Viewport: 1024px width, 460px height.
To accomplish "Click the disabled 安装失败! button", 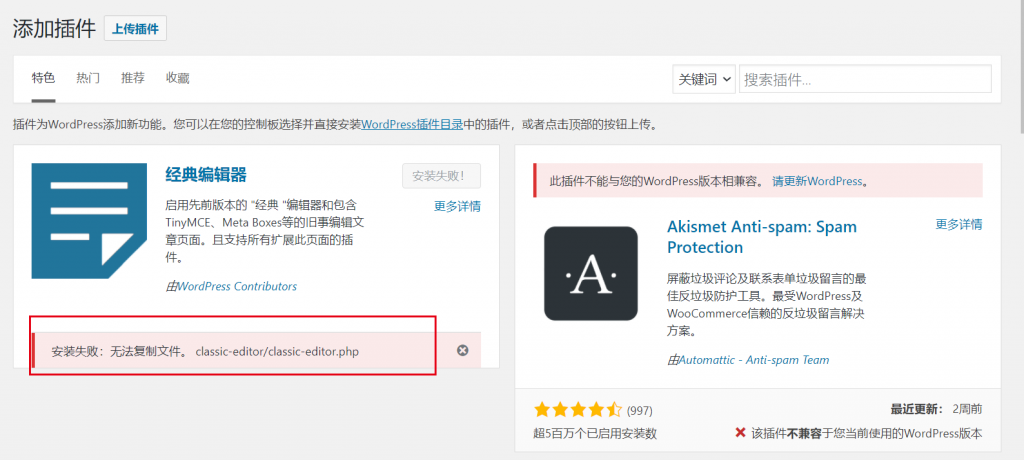I will 441,176.
